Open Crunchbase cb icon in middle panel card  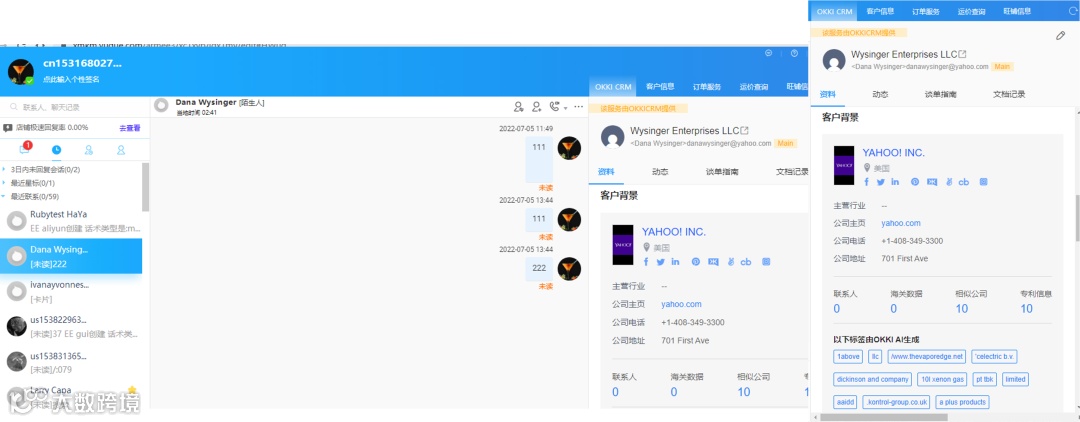pos(745,262)
